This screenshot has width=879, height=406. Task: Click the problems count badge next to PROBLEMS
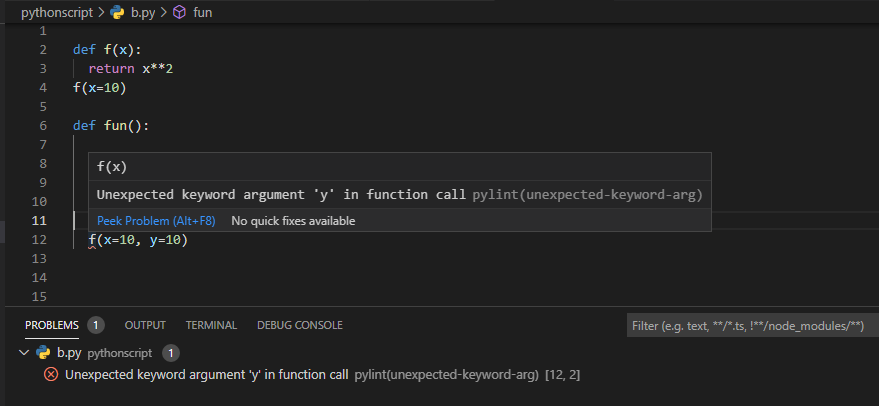(96, 325)
